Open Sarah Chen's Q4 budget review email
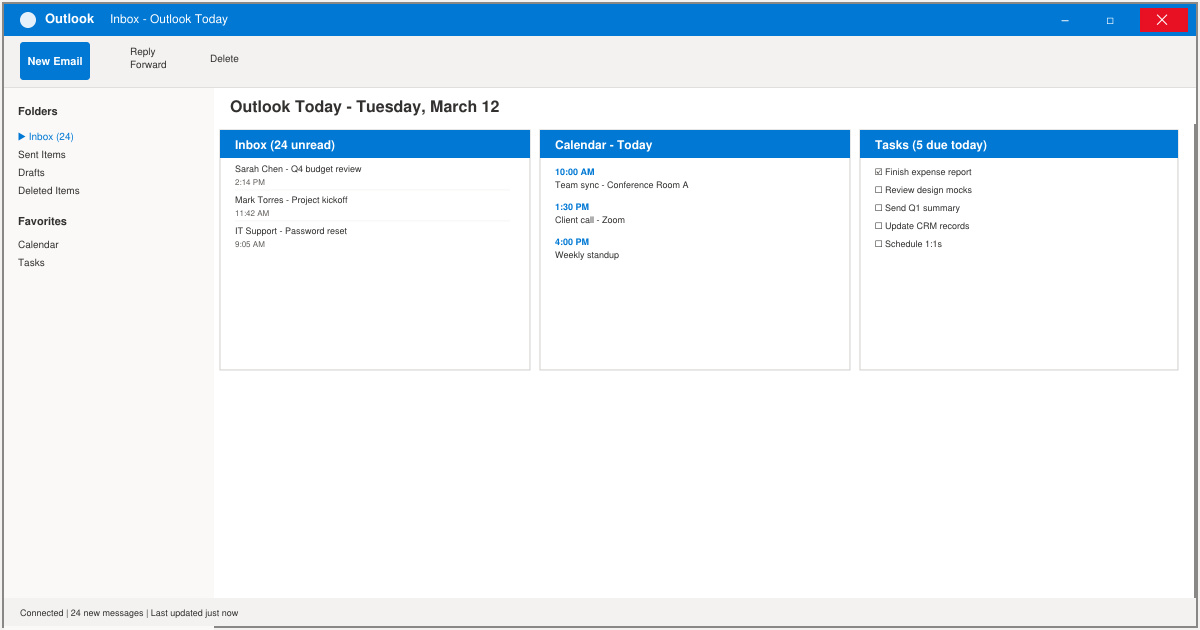1200x630 pixels. [298, 169]
